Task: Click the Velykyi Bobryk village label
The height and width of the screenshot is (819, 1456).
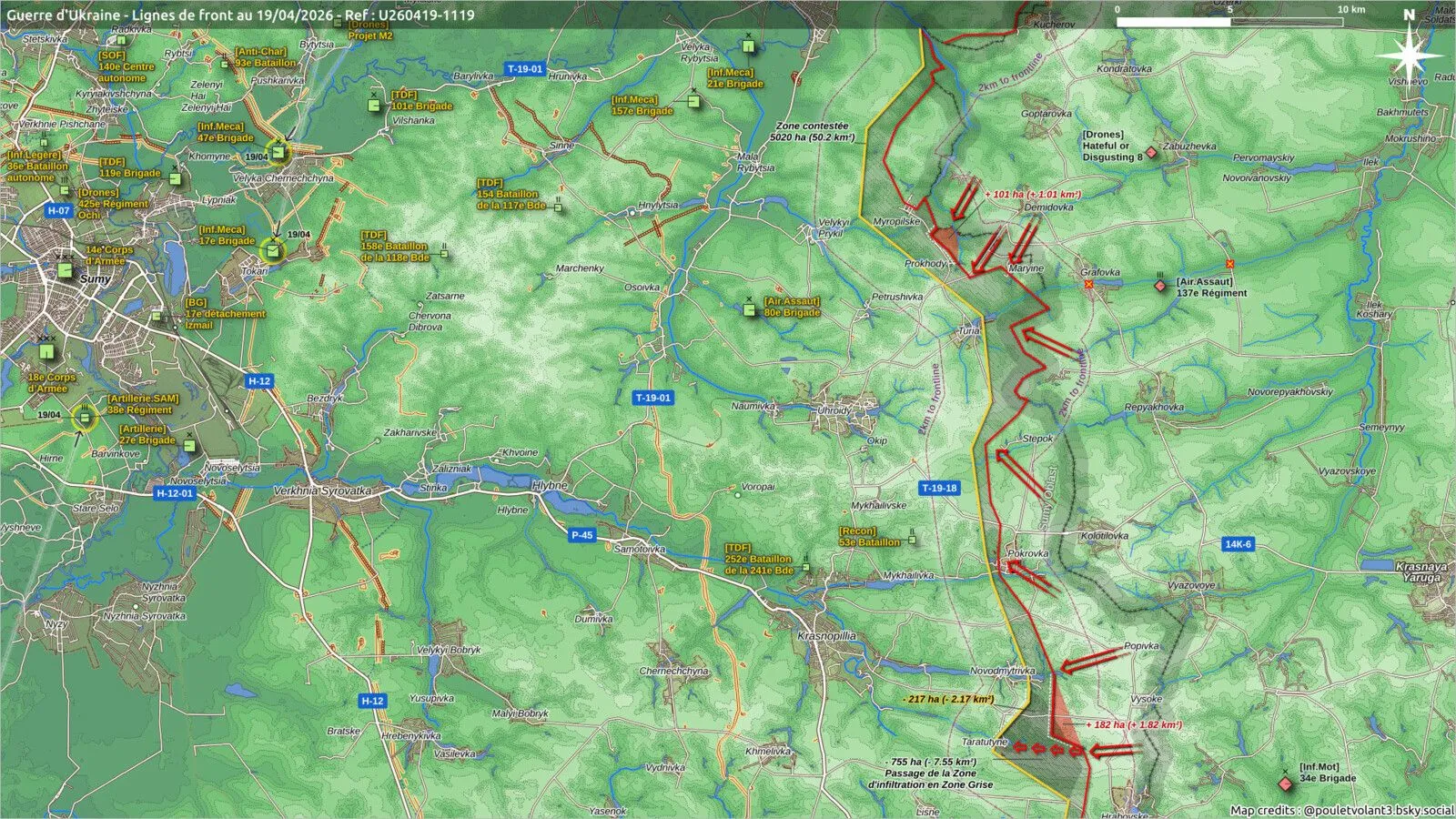Action: pos(449,650)
